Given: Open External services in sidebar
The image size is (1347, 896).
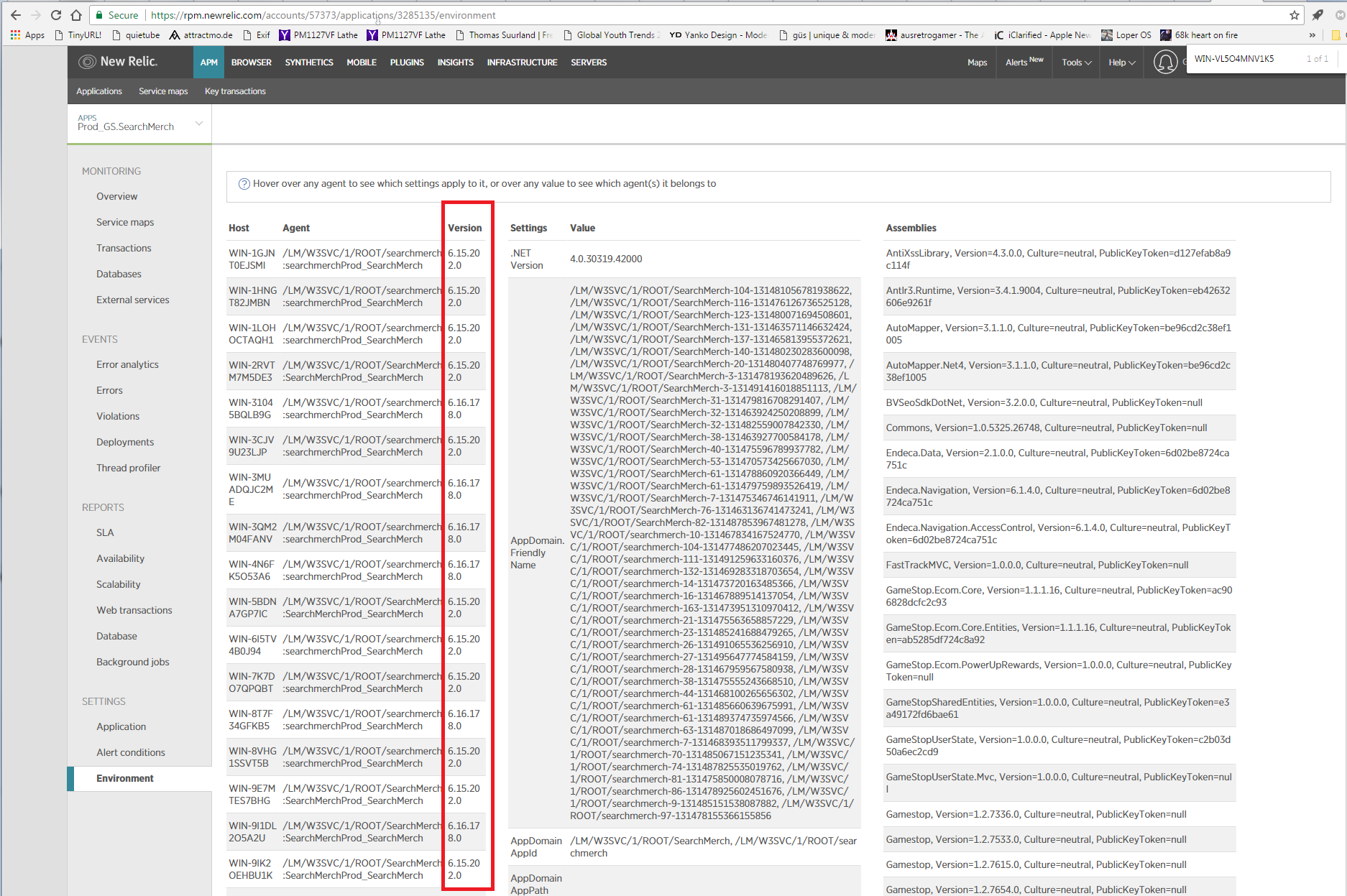Looking at the screenshot, I should (133, 300).
